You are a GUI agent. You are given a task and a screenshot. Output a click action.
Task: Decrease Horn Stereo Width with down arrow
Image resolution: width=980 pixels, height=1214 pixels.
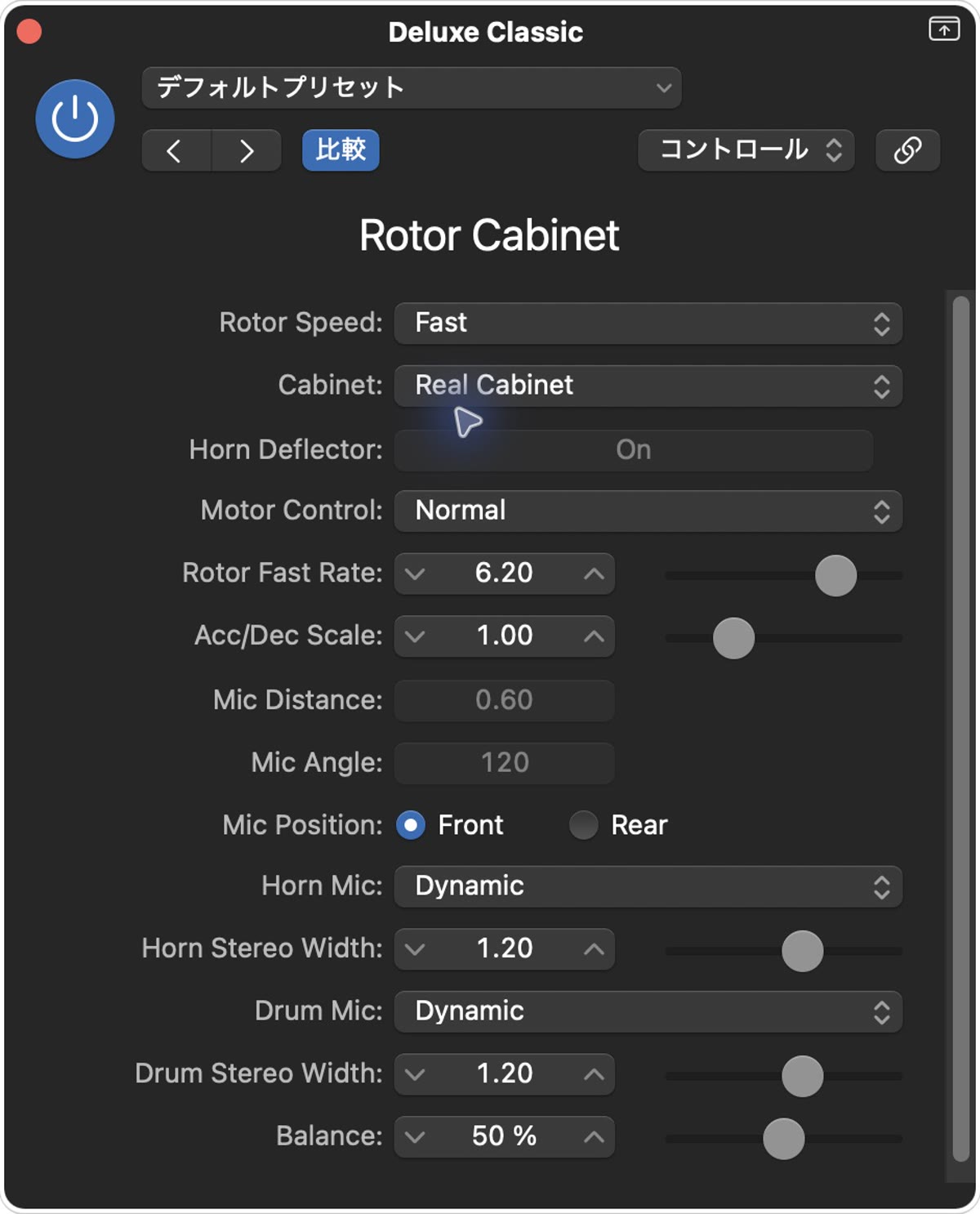pos(416,949)
